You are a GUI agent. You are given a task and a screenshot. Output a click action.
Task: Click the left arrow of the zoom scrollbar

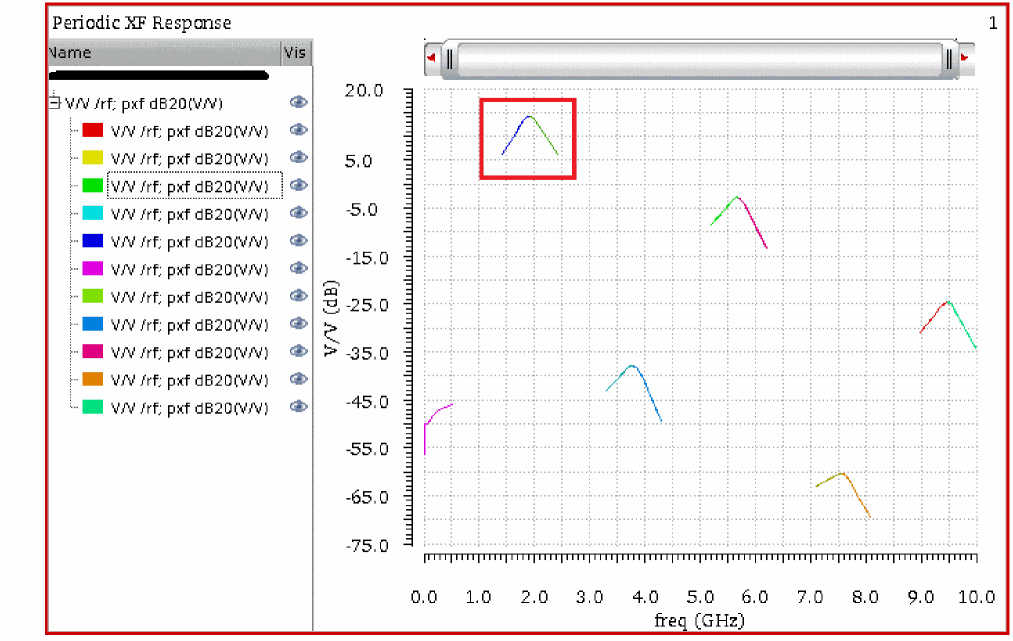point(431,58)
